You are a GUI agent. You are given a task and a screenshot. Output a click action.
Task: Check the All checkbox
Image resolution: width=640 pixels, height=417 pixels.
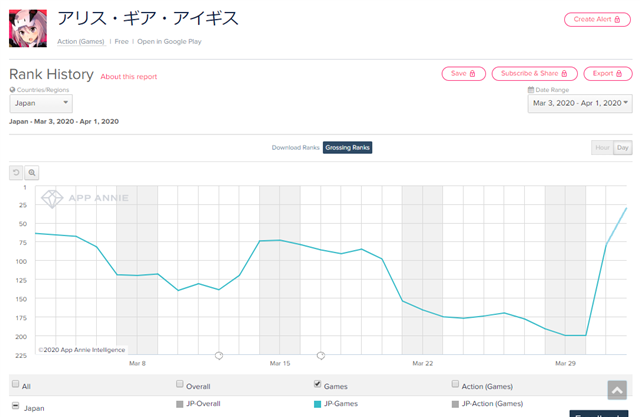[16, 384]
